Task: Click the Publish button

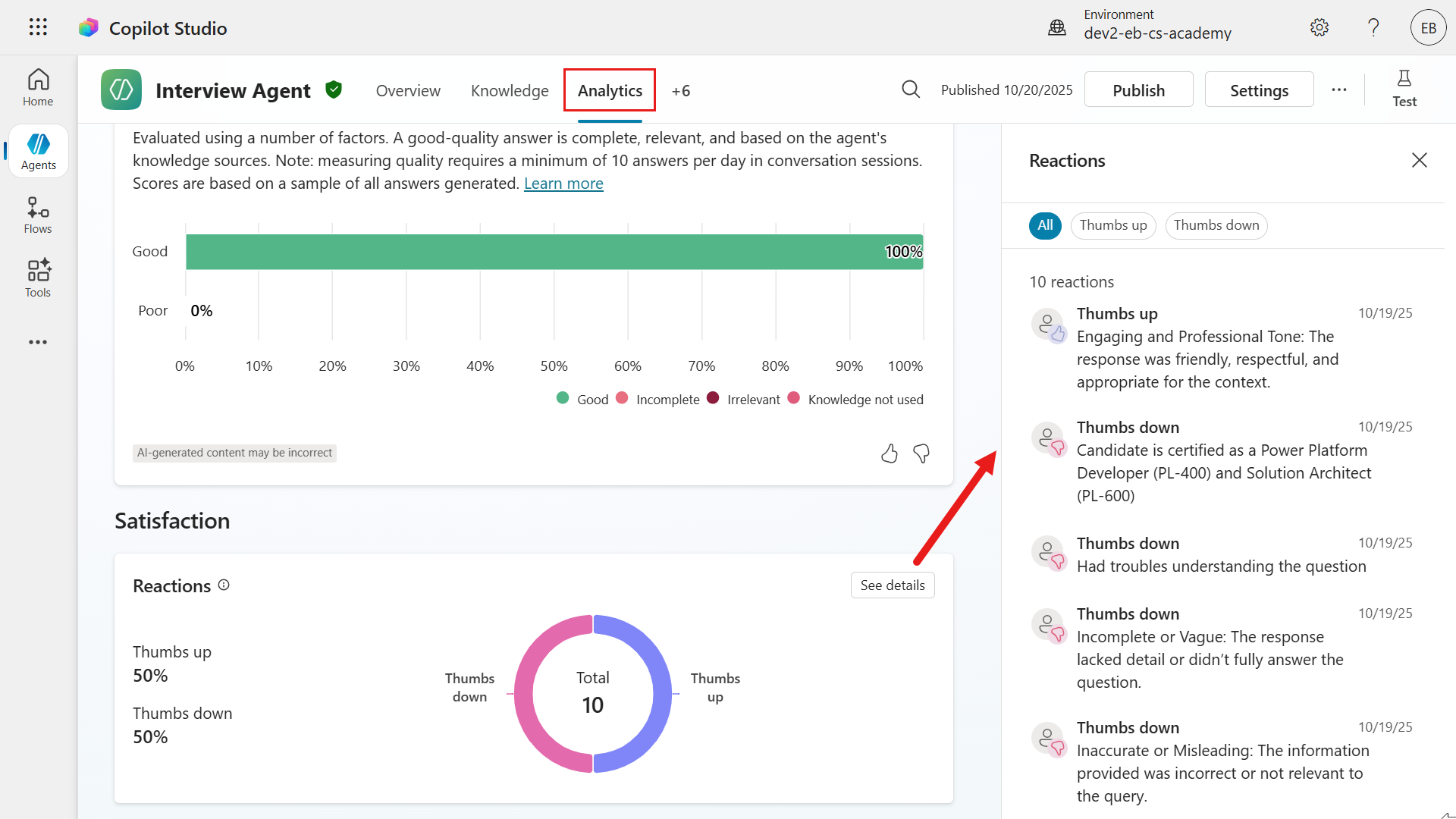Action: (1138, 89)
